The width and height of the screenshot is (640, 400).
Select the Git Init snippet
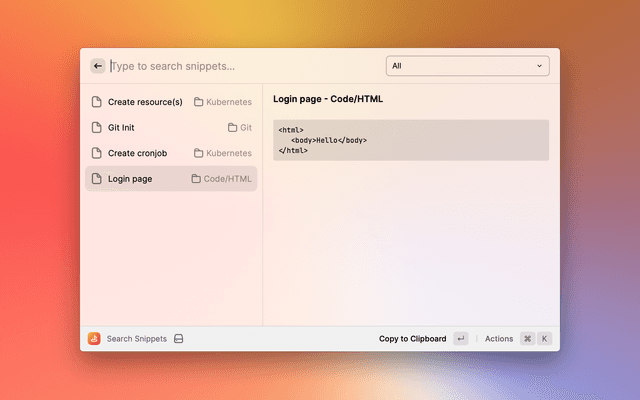pos(121,128)
